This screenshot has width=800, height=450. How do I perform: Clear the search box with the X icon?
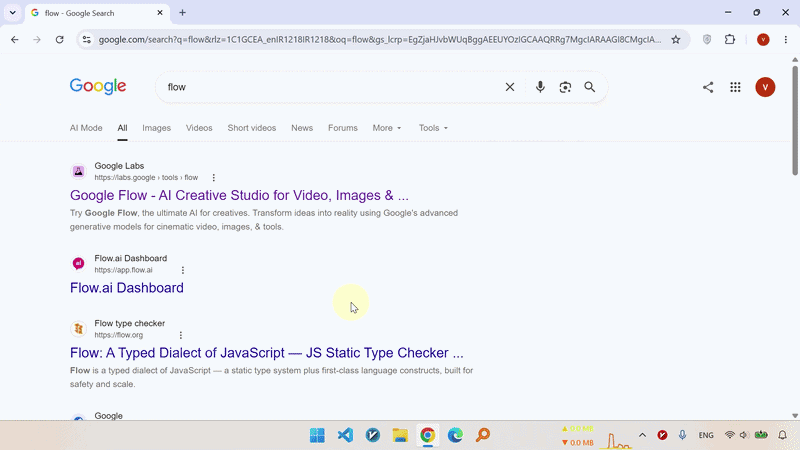pyautogui.click(x=510, y=87)
